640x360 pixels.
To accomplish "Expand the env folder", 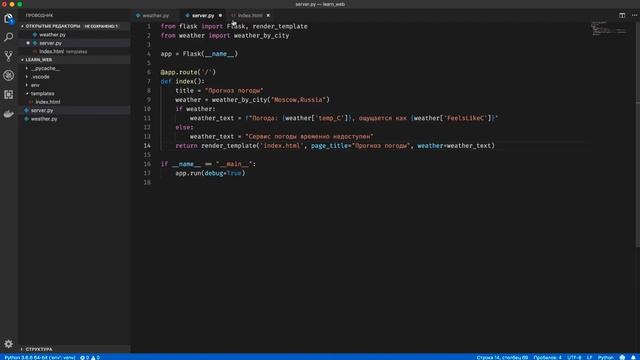I will point(35,85).
